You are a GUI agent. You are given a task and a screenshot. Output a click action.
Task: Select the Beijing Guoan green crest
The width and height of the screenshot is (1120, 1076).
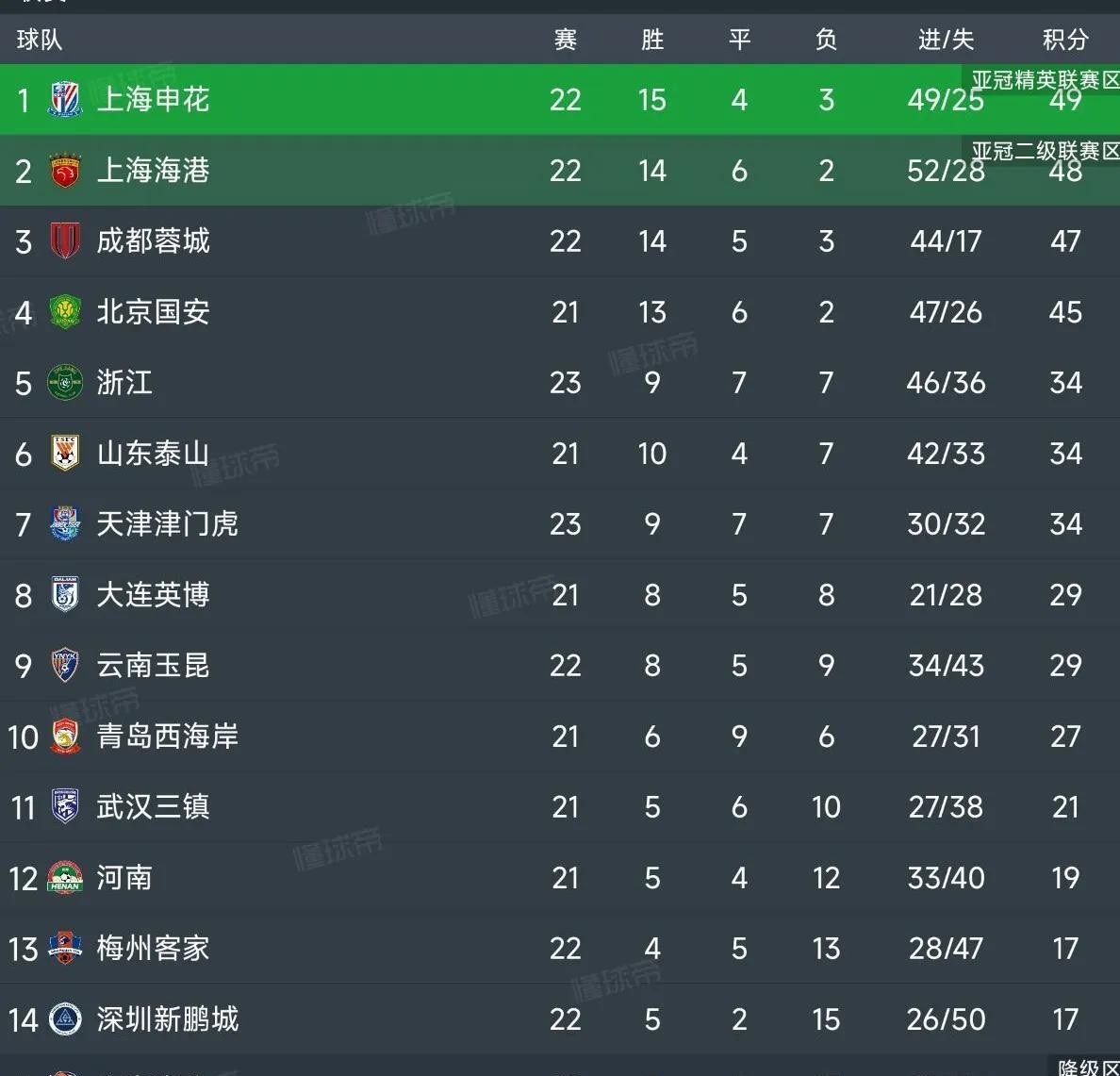coord(65,312)
